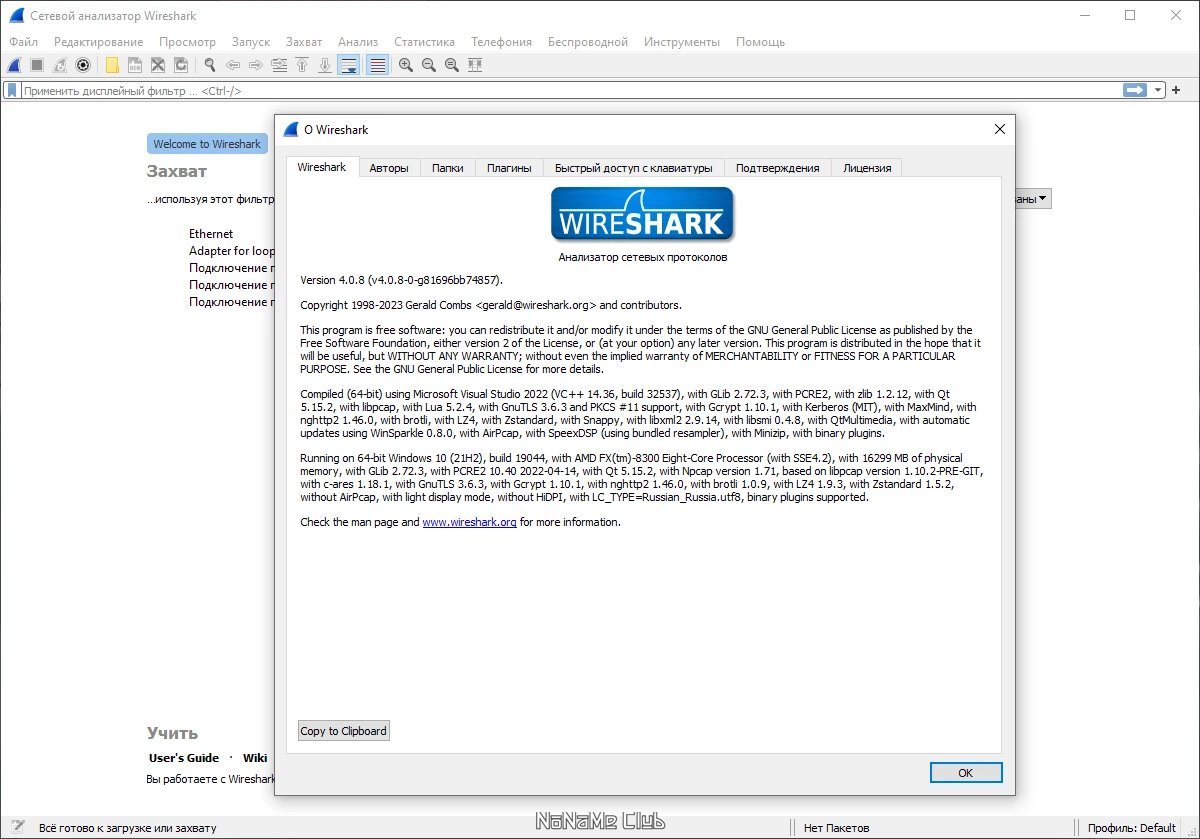Save the capture file icon

tap(135, 65)
